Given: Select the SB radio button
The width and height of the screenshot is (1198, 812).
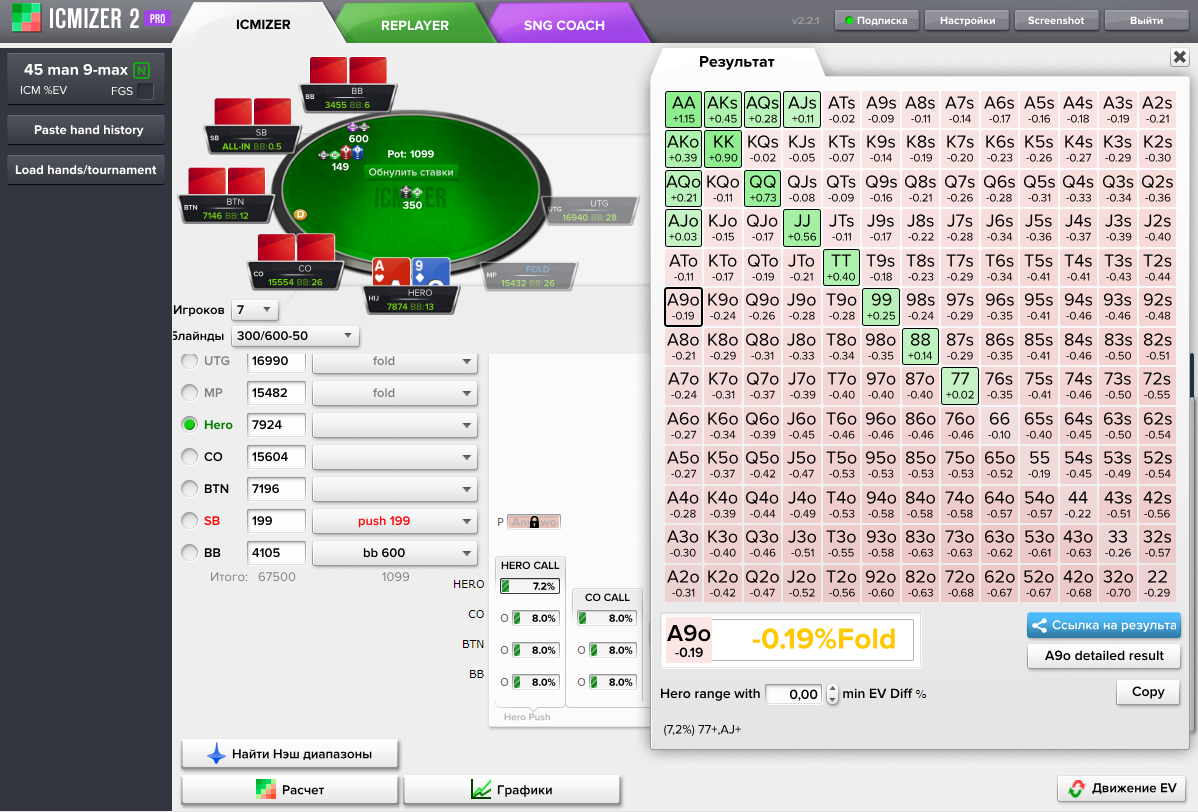Looking at the screenshot, I should pos(189,521).
